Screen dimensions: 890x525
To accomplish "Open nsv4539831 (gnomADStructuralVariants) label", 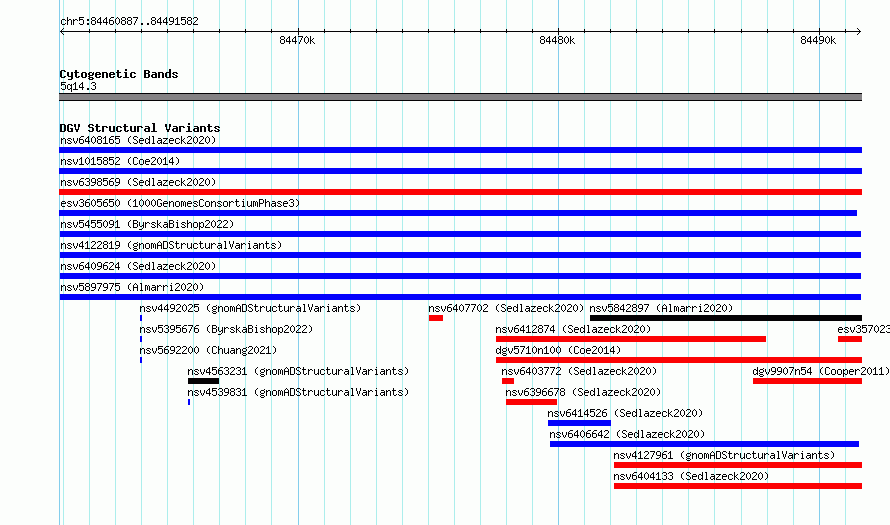I will tap(298, 392).
